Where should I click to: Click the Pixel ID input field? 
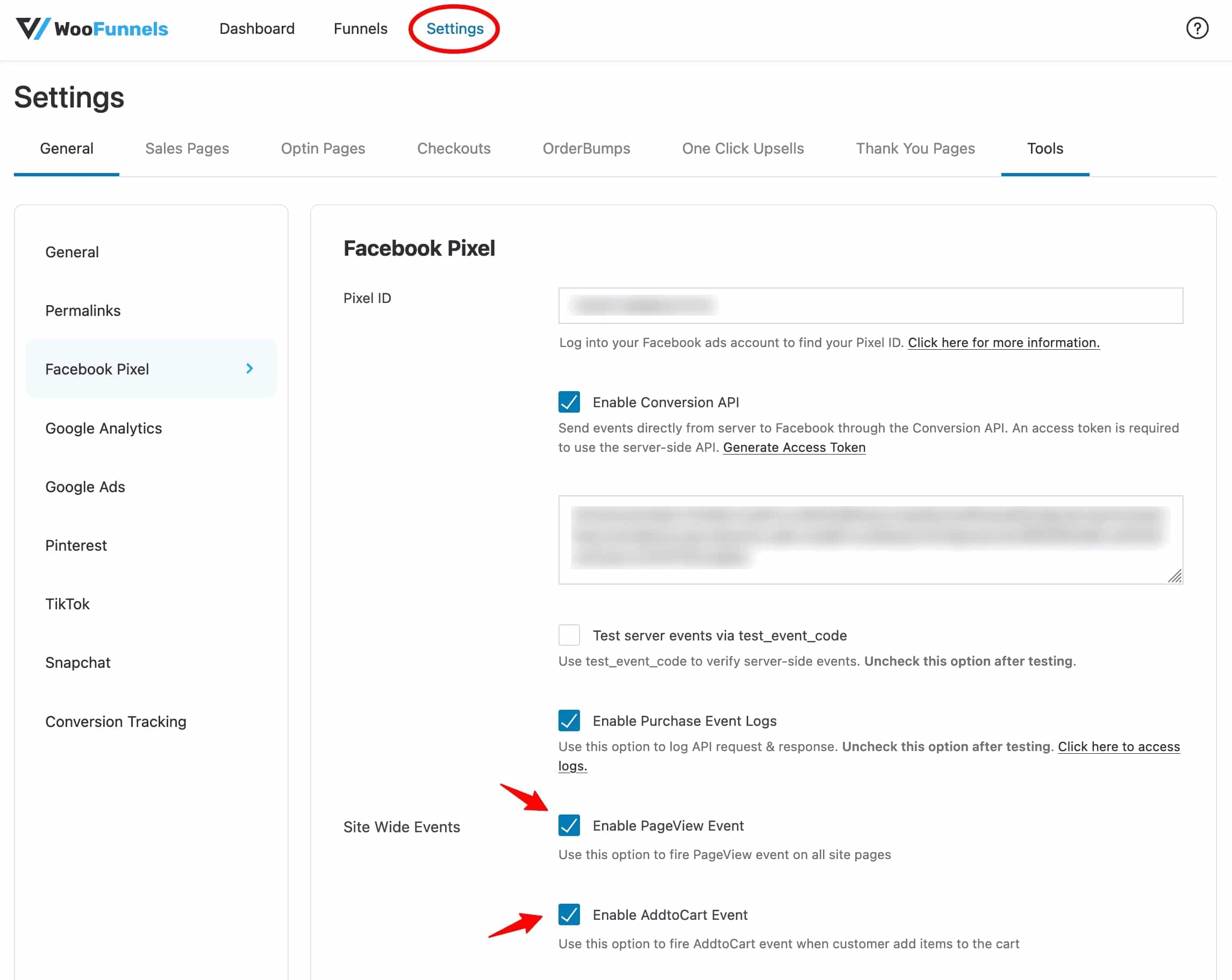(x=870, y=305)
